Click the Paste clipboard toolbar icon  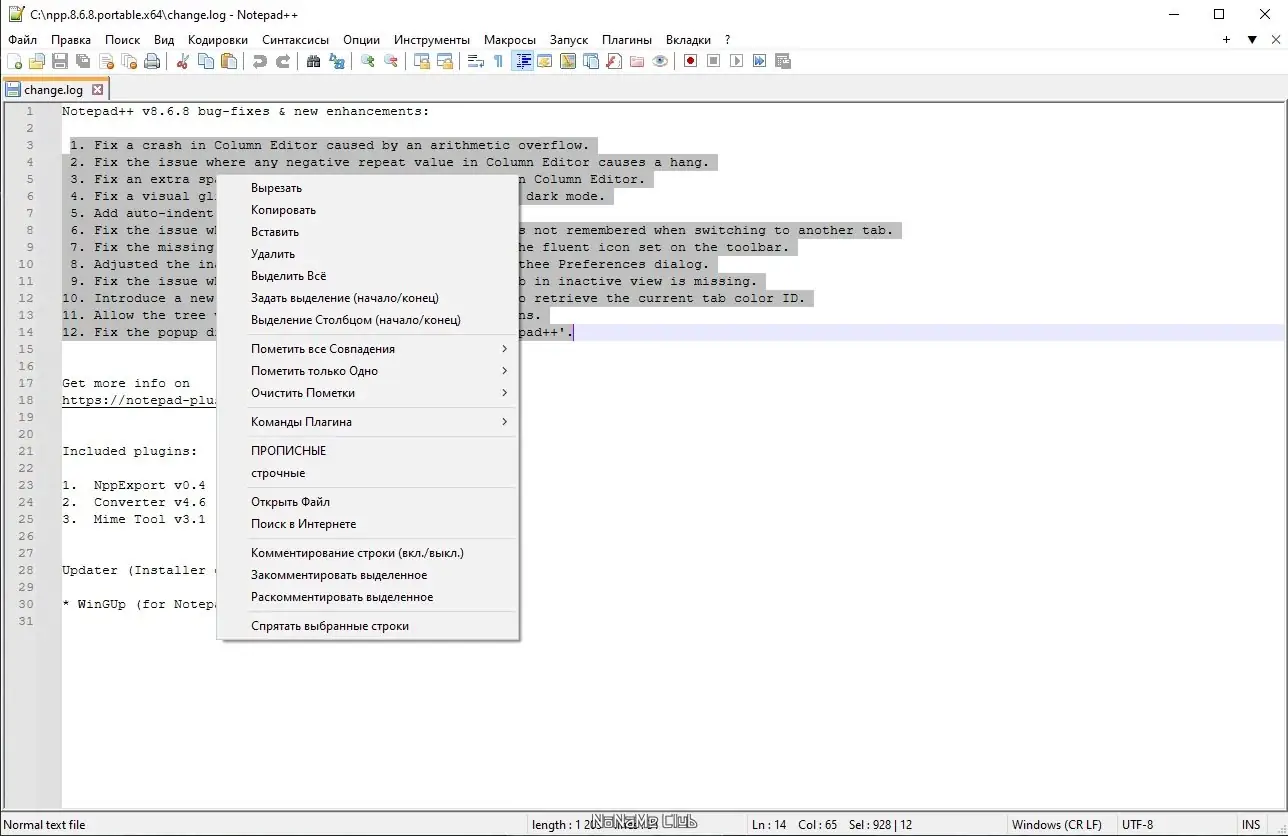coord(229,61)
